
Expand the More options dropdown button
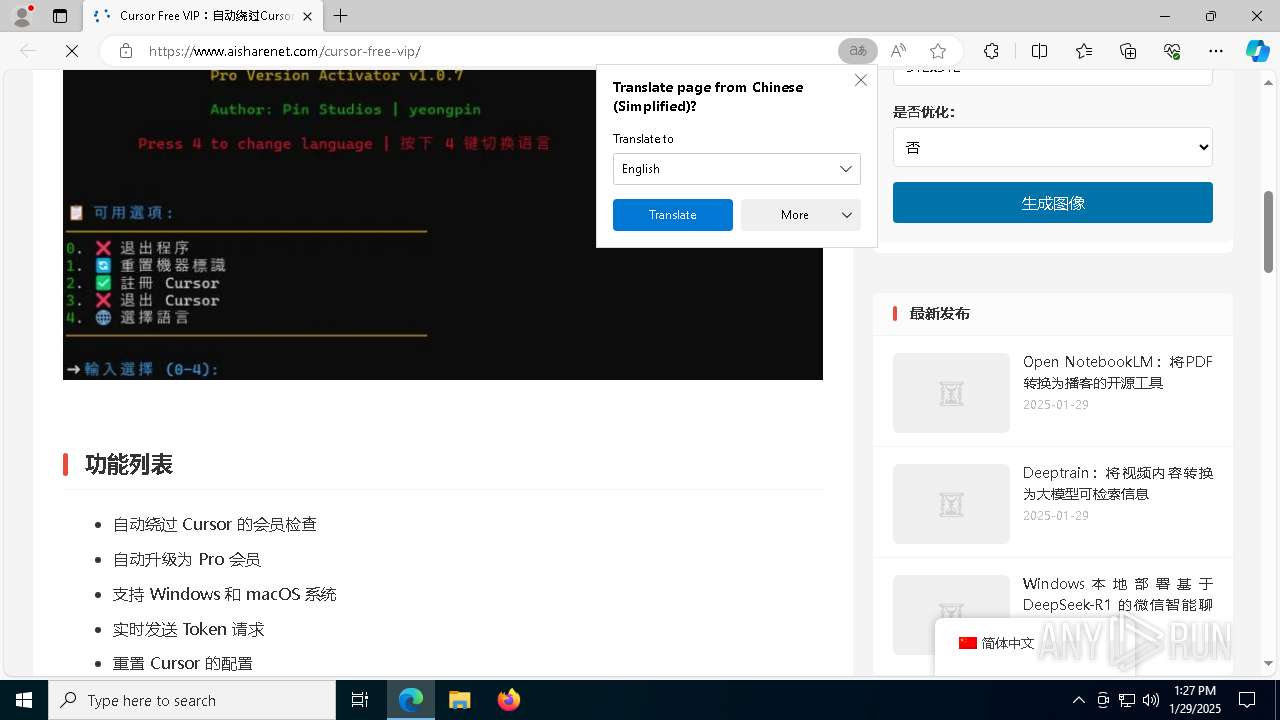point(801,215)
